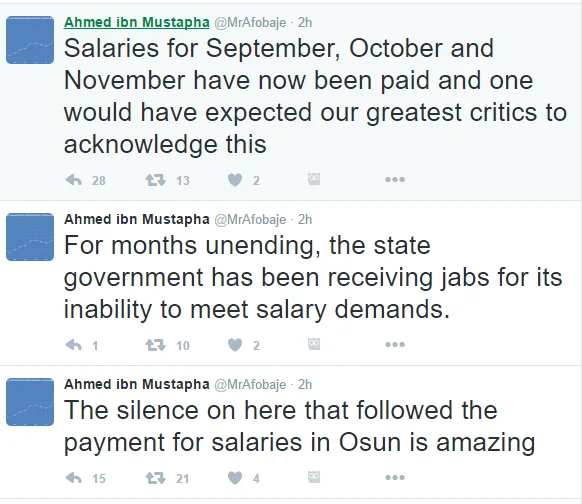This screenshot has width=582, height=504.
Task: Click owl icon on Osun salaries tweet
Action: click(314, 477)
